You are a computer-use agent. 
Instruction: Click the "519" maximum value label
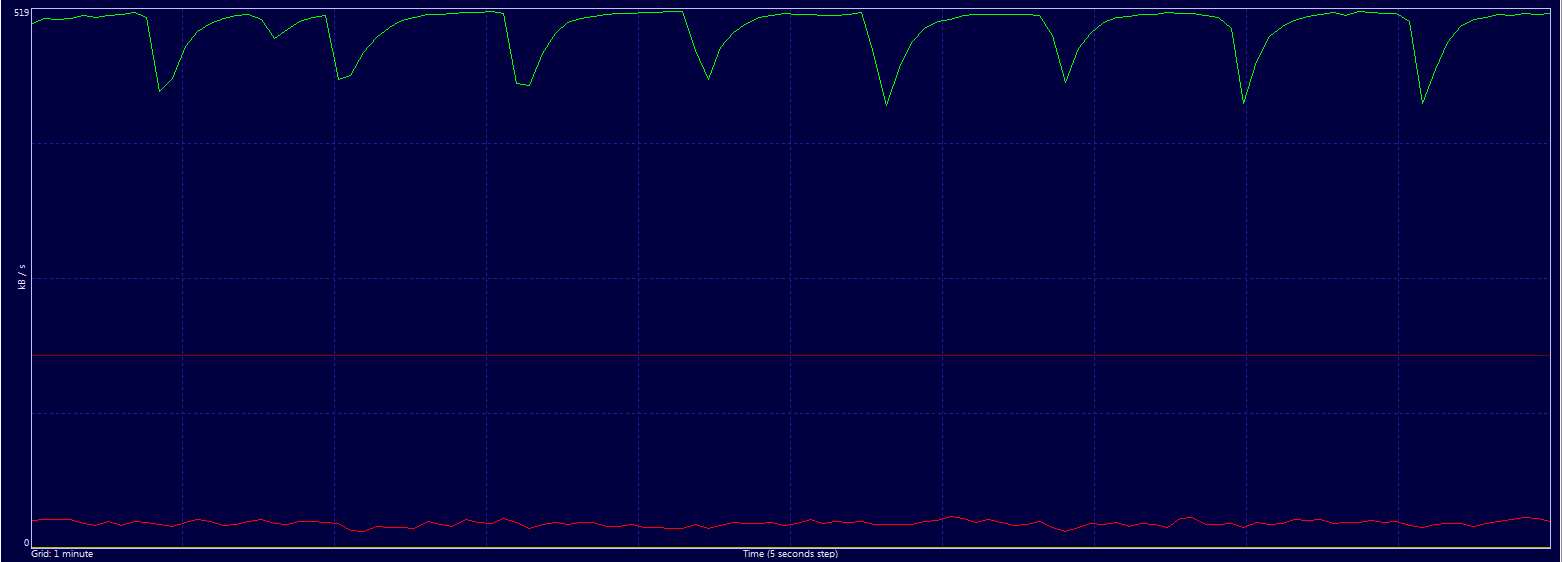20,10
